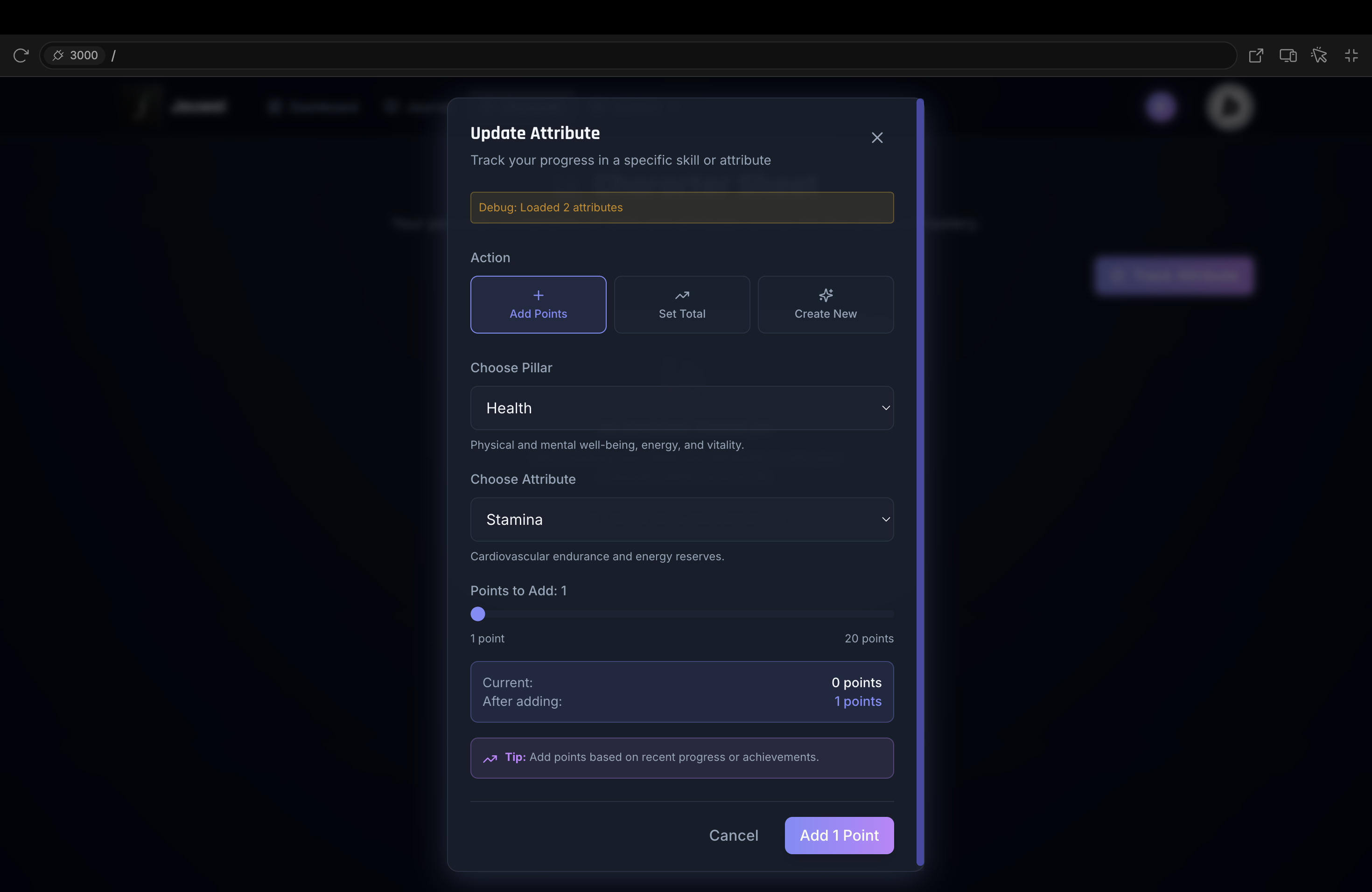Click the Cancel button

[733, 835]
